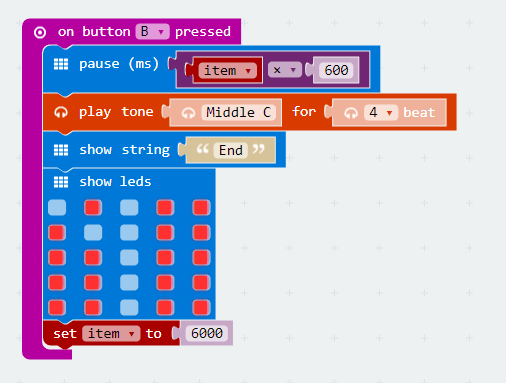Click the target icon on the button pressed block
Screen dimensions: 506x383
click(x=40, y=32)
